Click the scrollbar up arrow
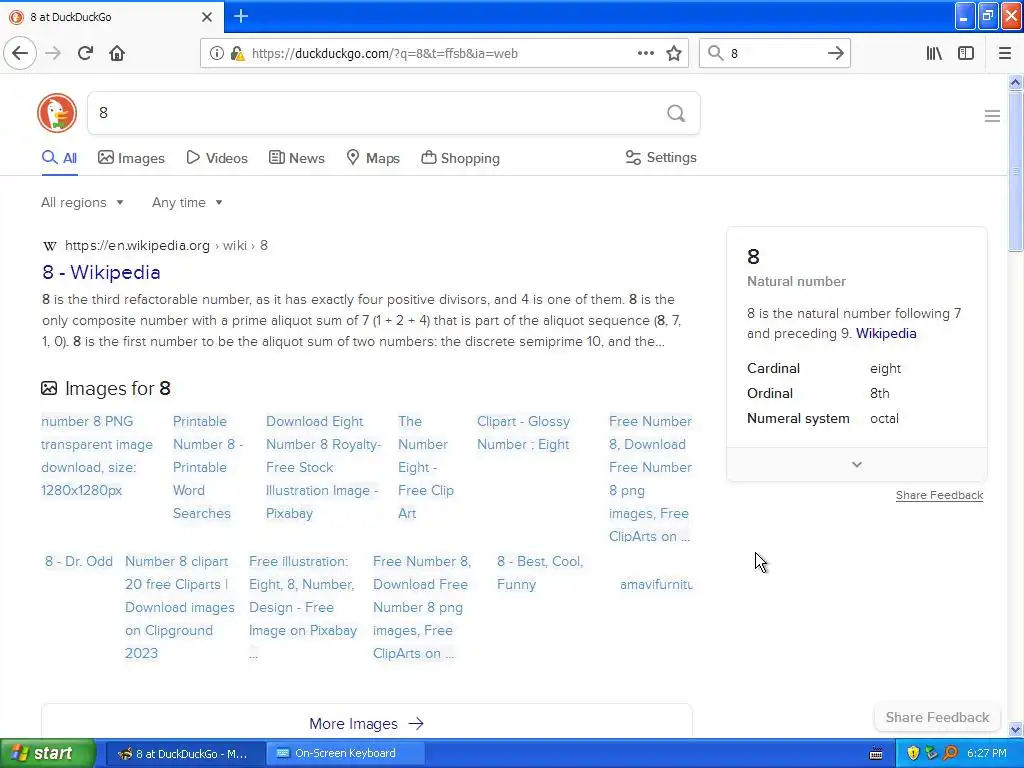1024x768 pixels. click(1015, 82)
